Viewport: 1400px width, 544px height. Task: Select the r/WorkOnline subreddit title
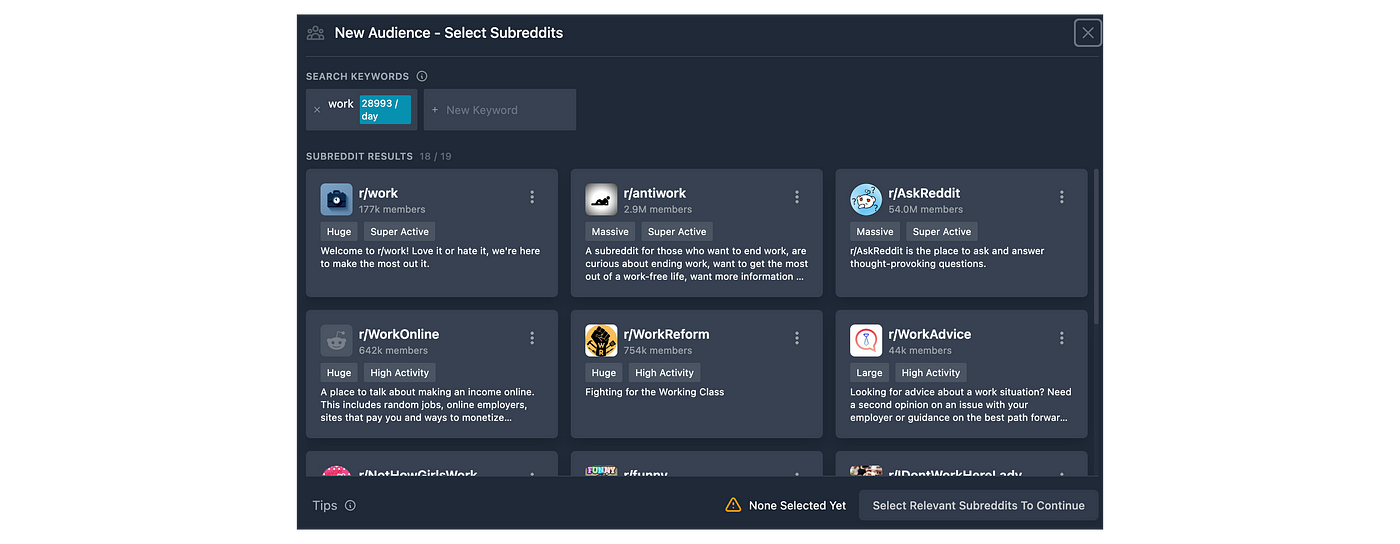pos(399,334)
